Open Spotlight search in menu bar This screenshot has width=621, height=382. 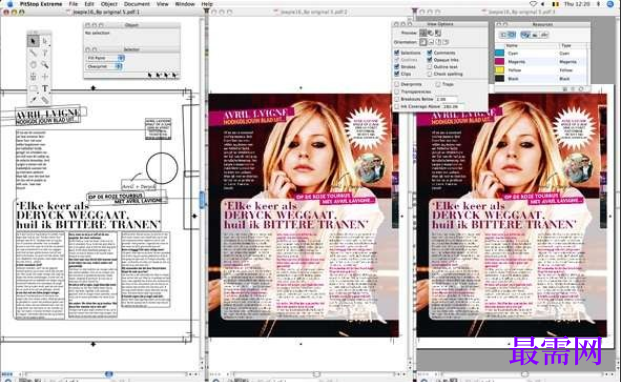[610, 4]
